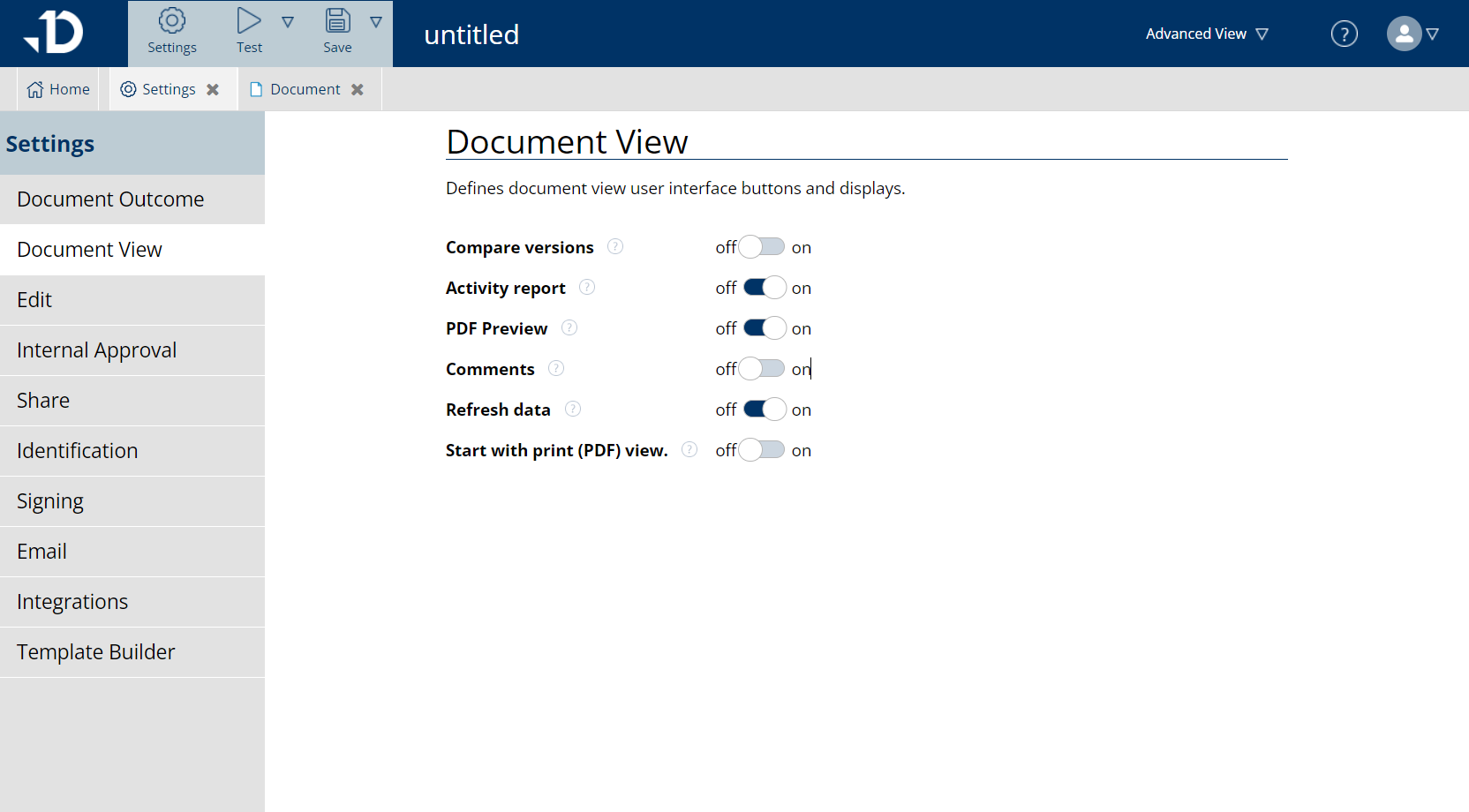Viewport: 1469px width, 812px height.
Task: Open help tooltip for Compare versions
Action: [614, 246]
